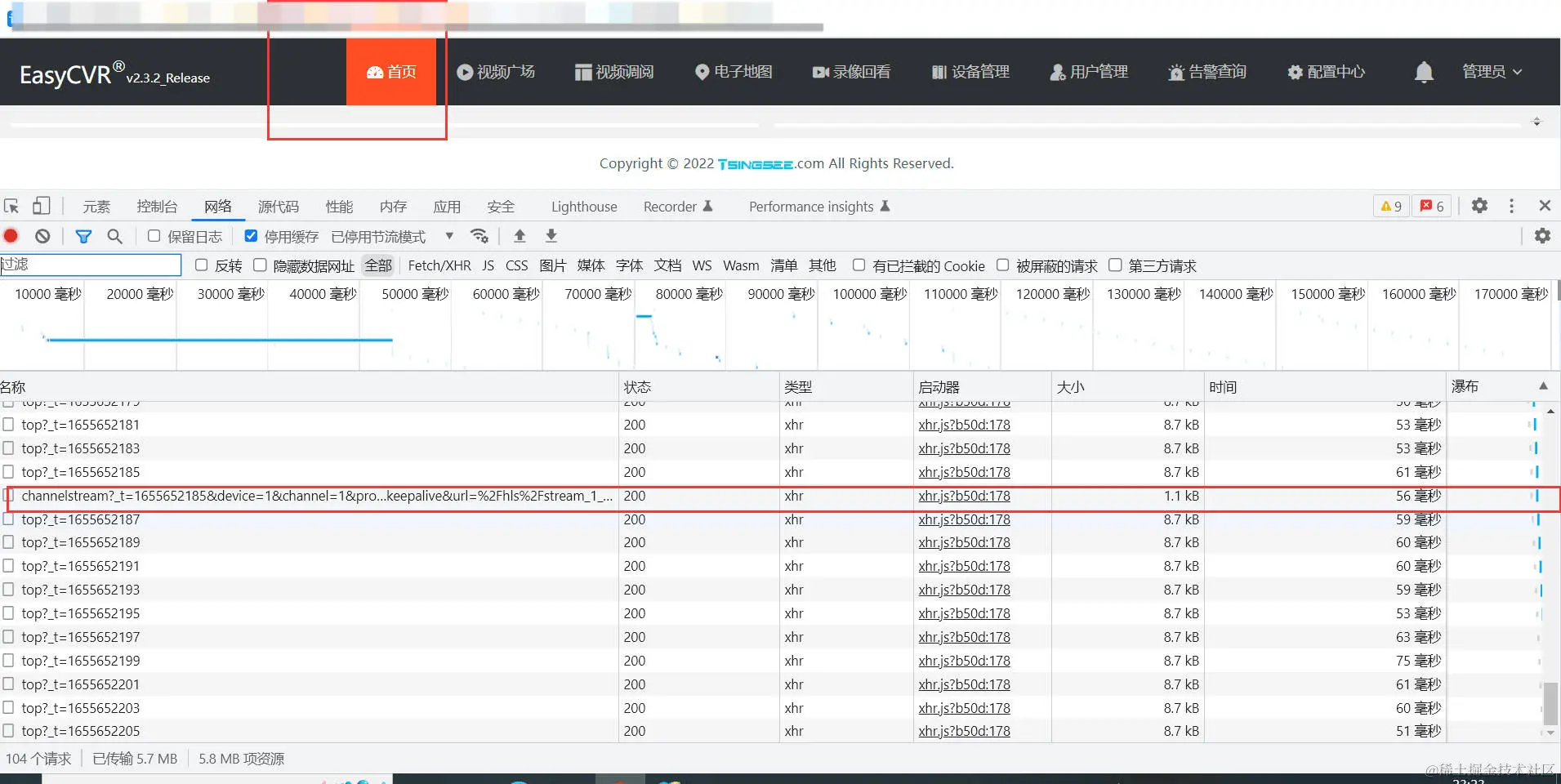Open the throttling mode dropdown 已停用节流模式

[x=392, y=237]
